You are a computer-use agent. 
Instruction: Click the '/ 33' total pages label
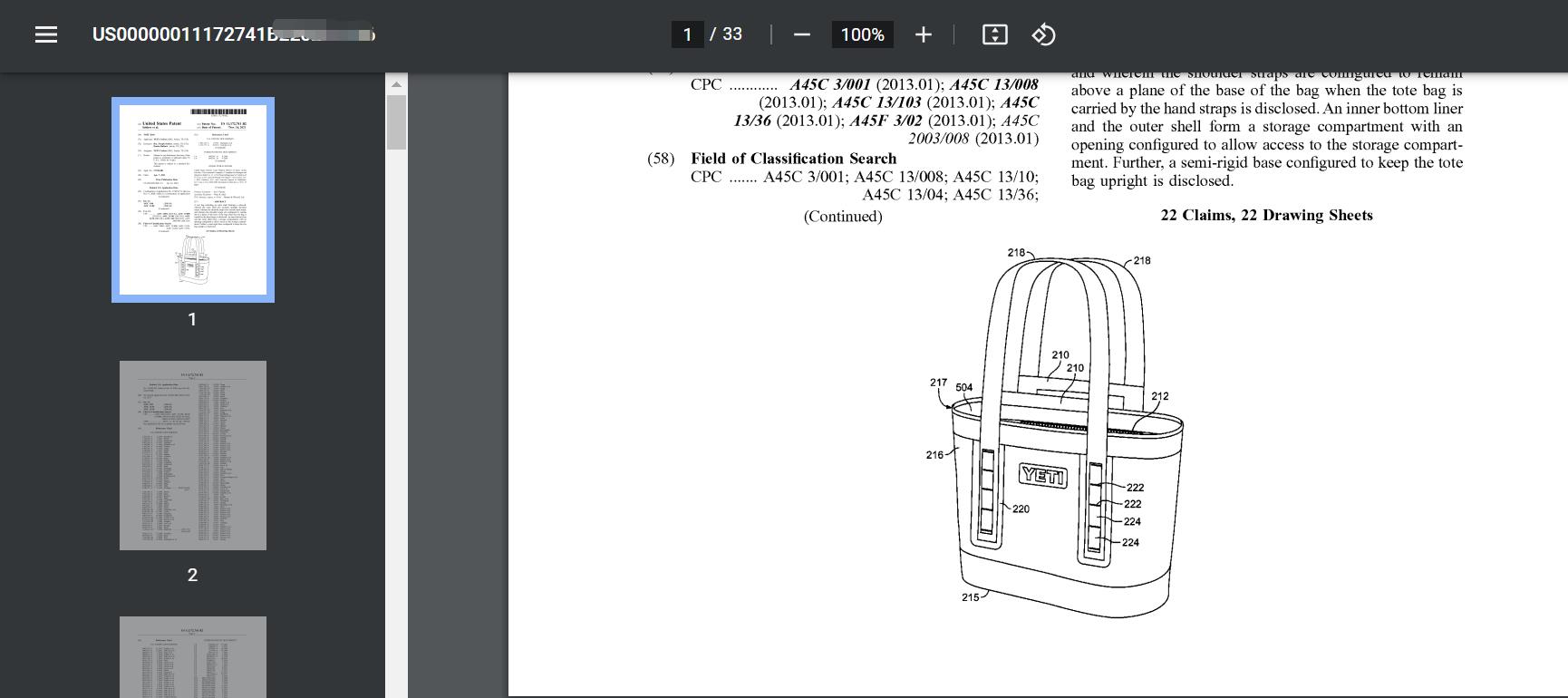click(726, 34)
